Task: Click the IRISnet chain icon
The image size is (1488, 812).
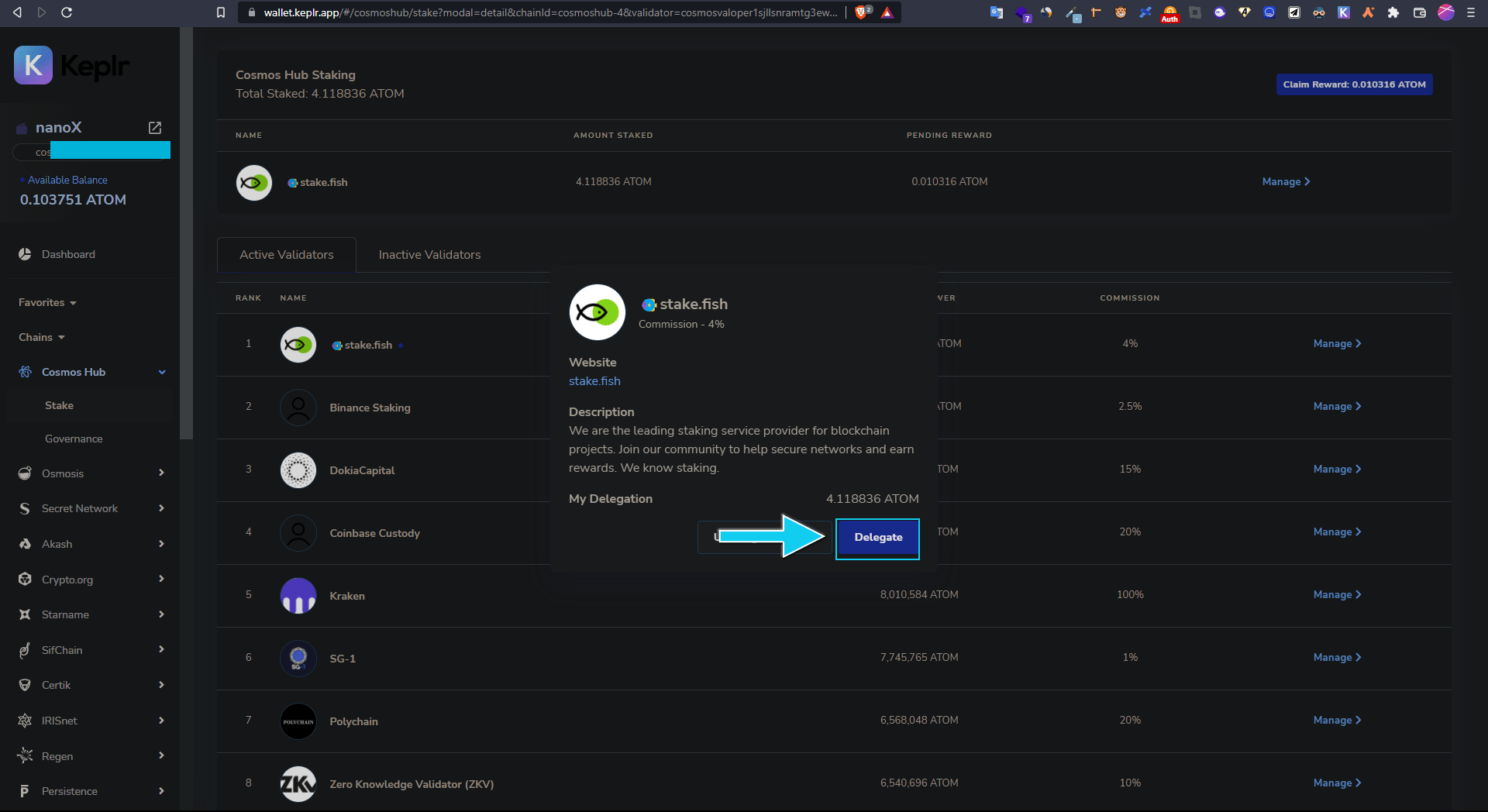Action: coord(25,721)
